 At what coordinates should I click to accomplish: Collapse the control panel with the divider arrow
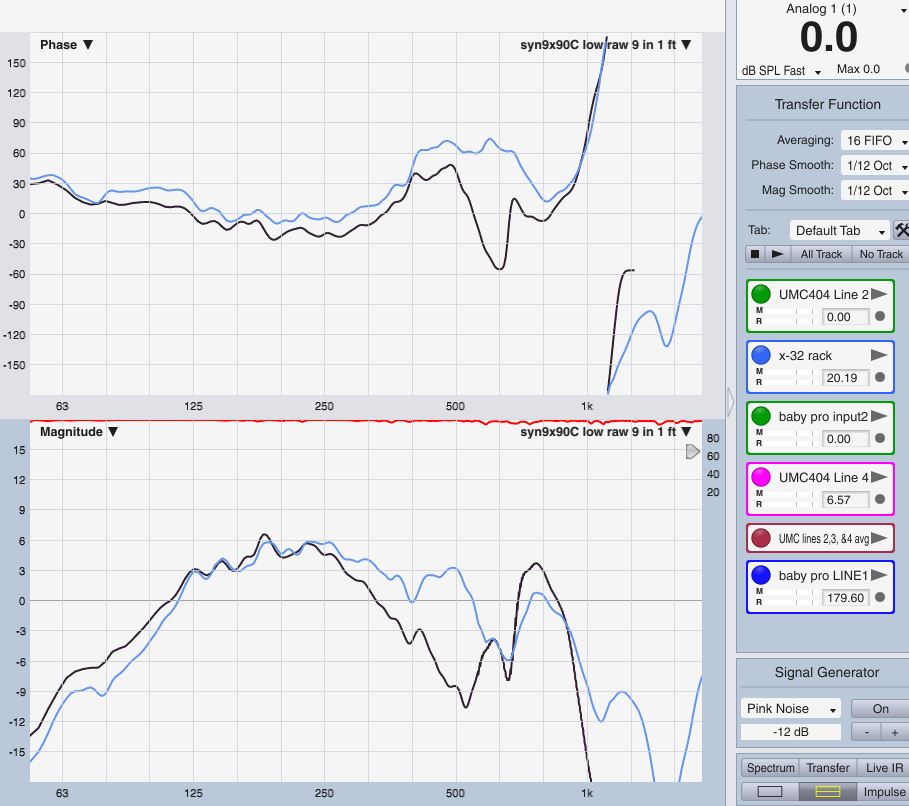point(730,401)
